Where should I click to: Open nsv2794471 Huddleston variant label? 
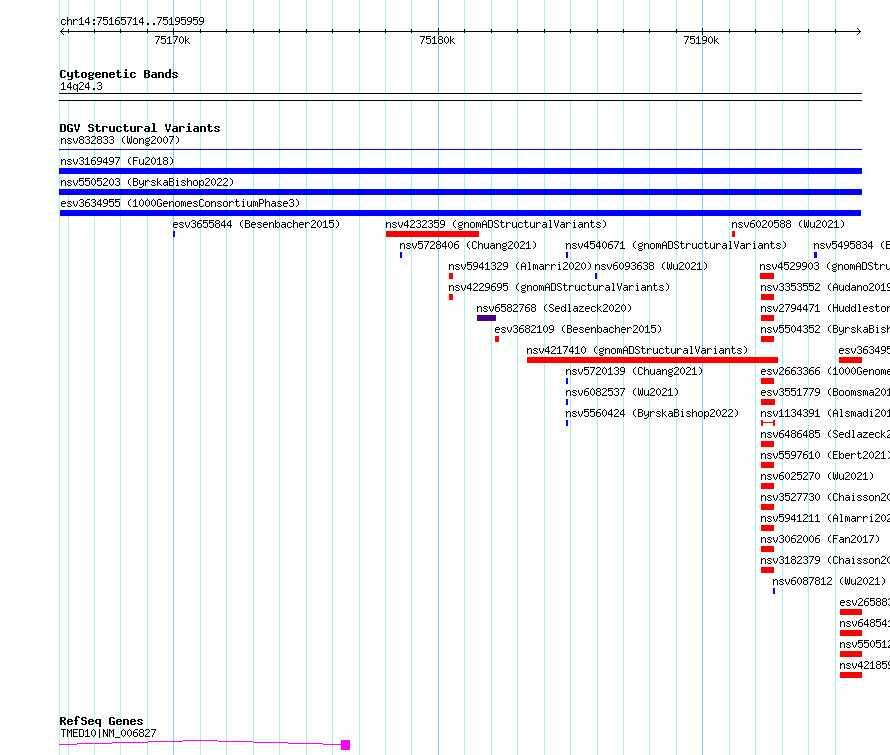pyautogui.click(x=825, y=308)
